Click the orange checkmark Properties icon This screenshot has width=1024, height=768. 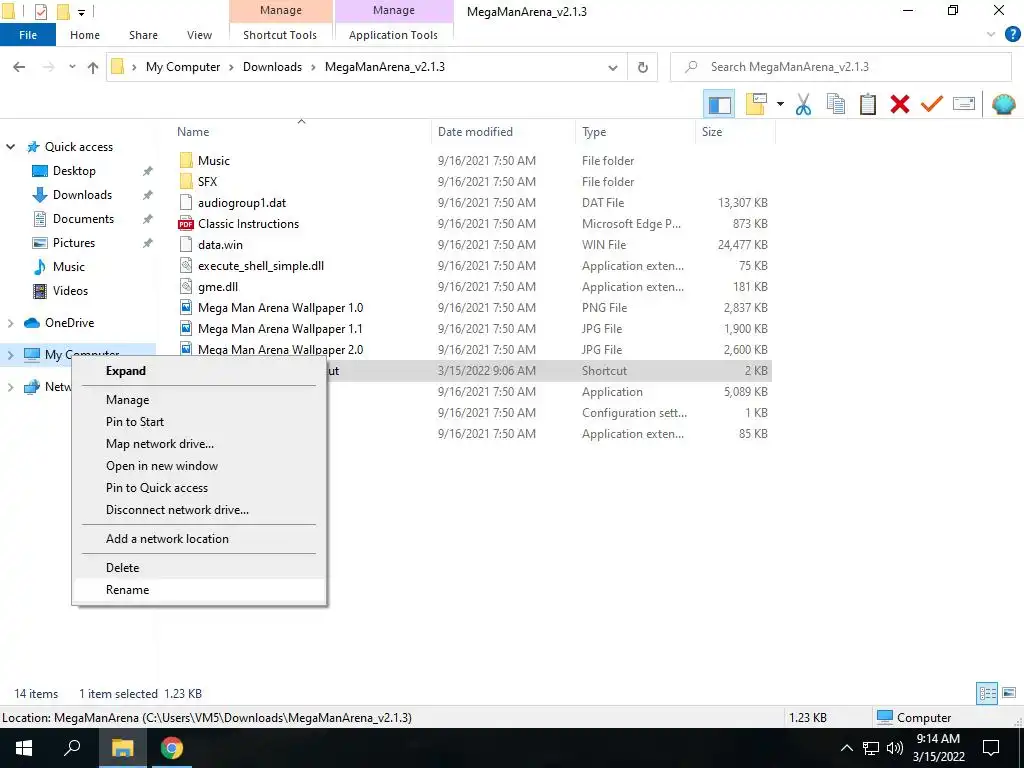(x=932, y=104)
